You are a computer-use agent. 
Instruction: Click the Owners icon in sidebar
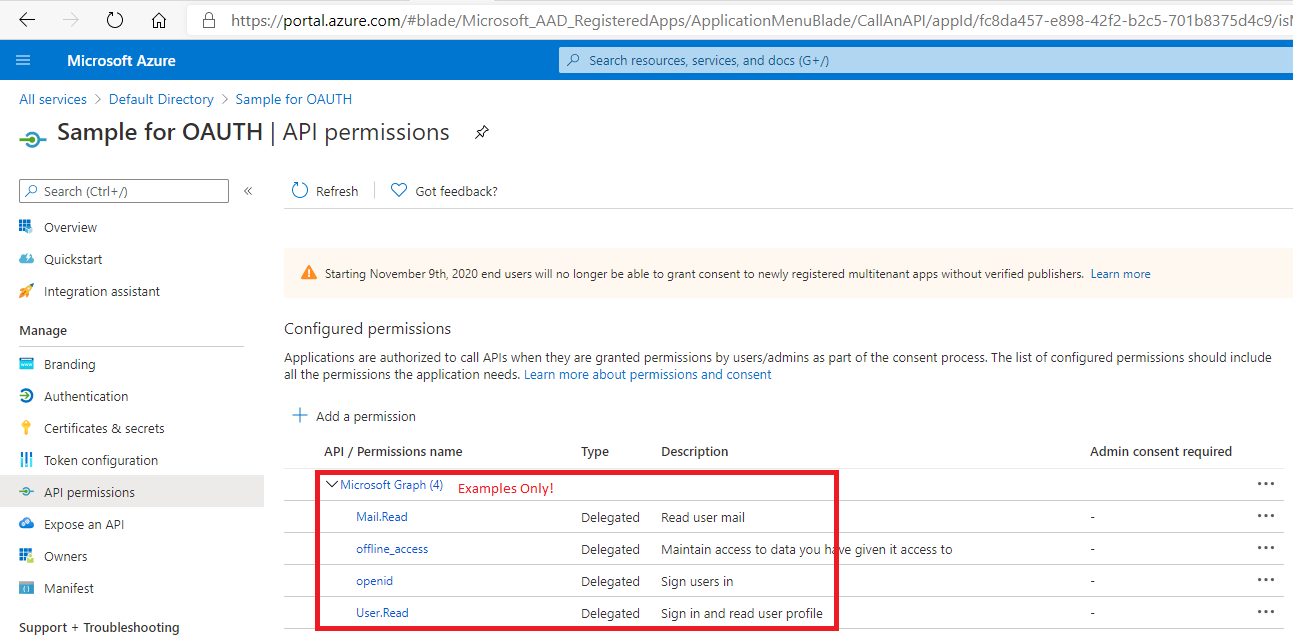tap(26, 556)
